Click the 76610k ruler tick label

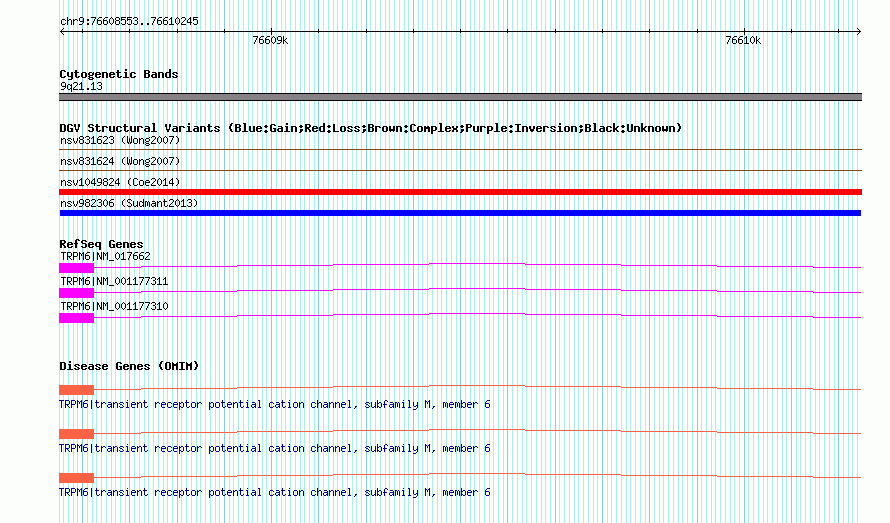[743, 40]
